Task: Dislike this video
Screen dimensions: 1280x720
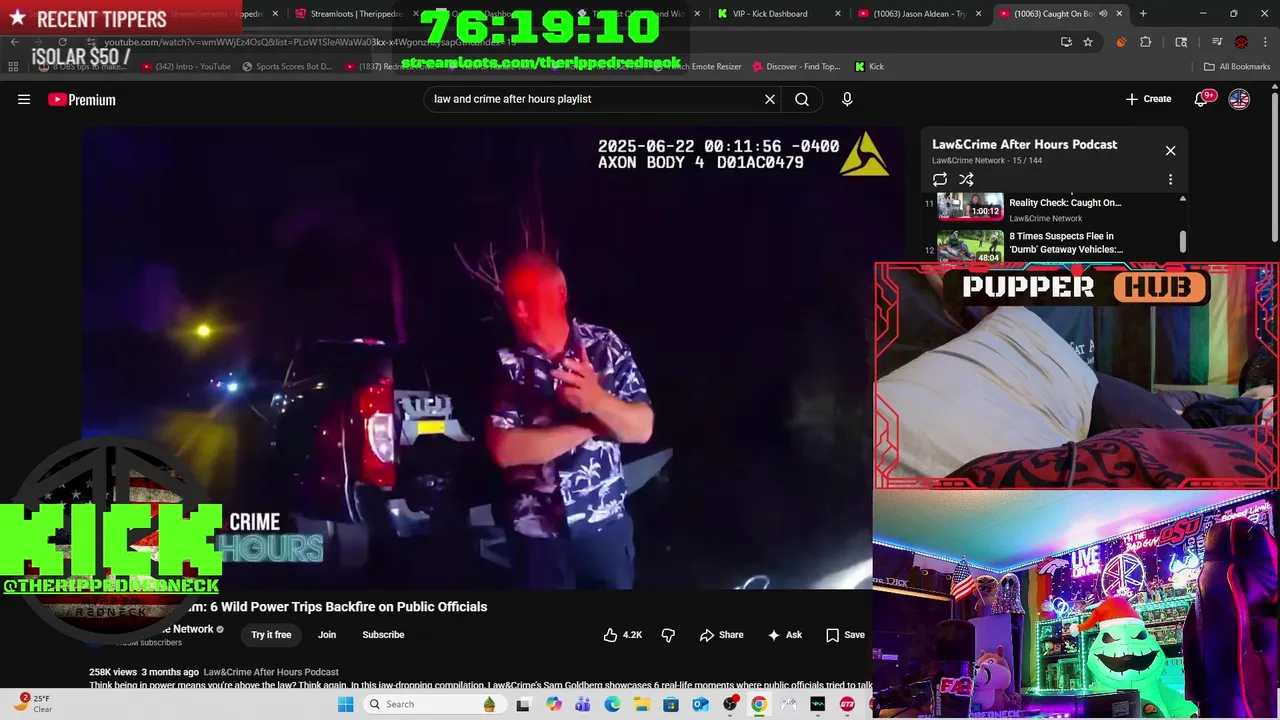Action: pos(668,635)
